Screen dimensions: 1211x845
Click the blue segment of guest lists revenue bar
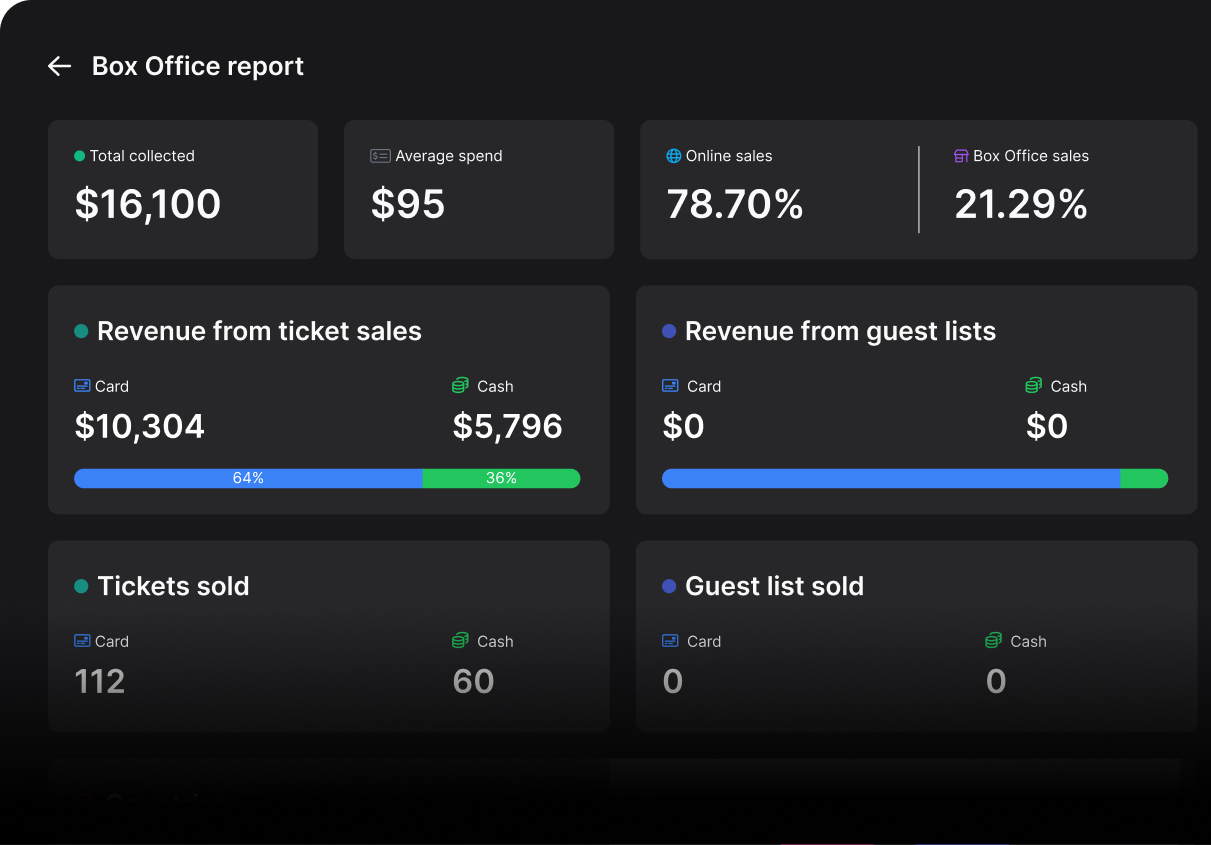(x=890, y=478)
